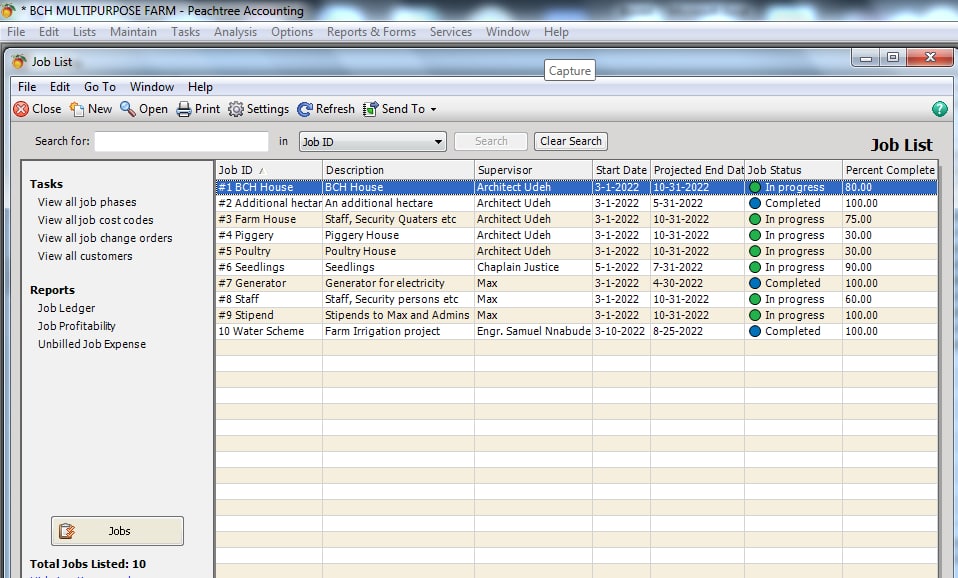This screenshot has width=958, height=578.
Task: Sort by Percent Complete column header
Action: pos(890,170)
